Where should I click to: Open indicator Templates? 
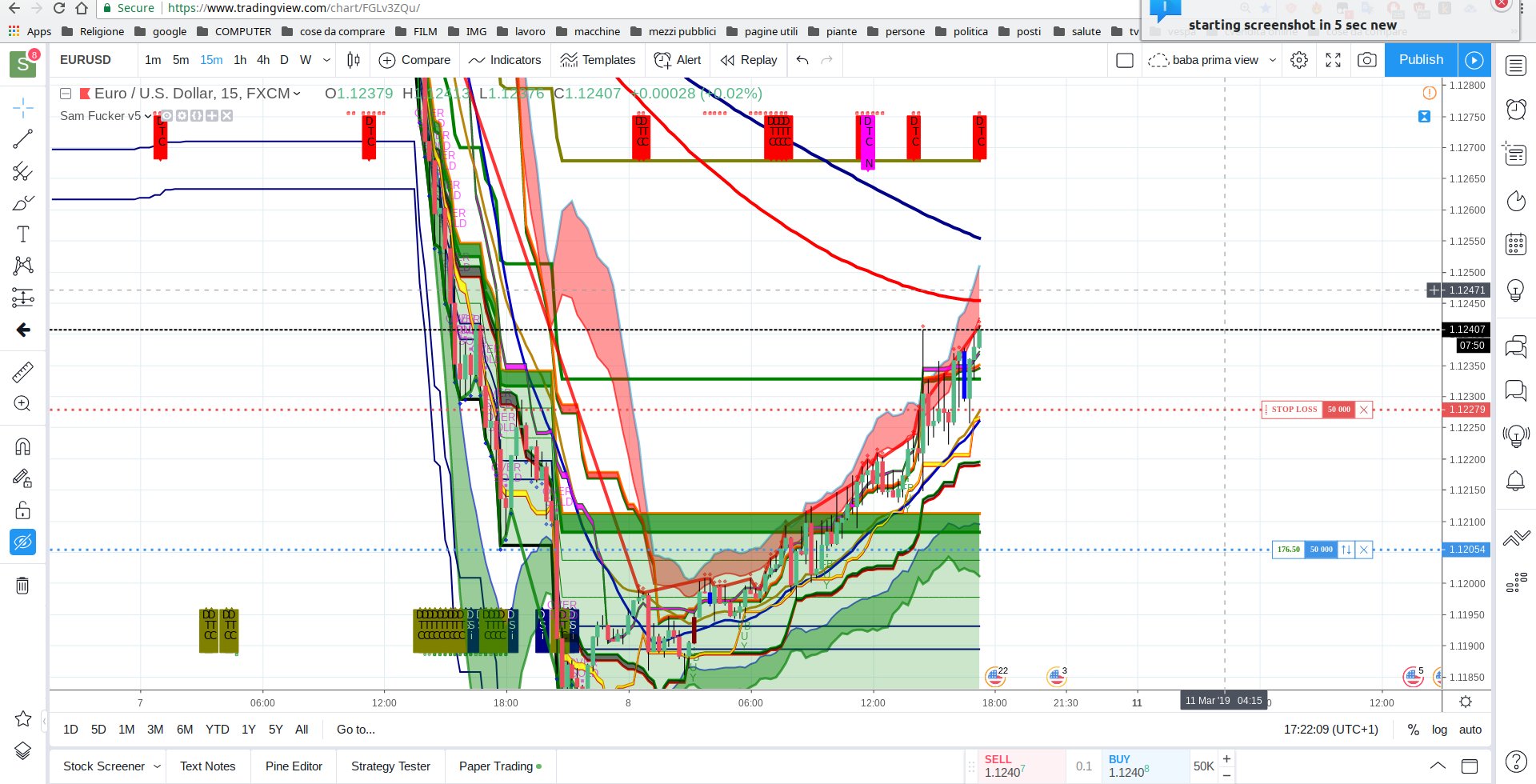[598, 60]
